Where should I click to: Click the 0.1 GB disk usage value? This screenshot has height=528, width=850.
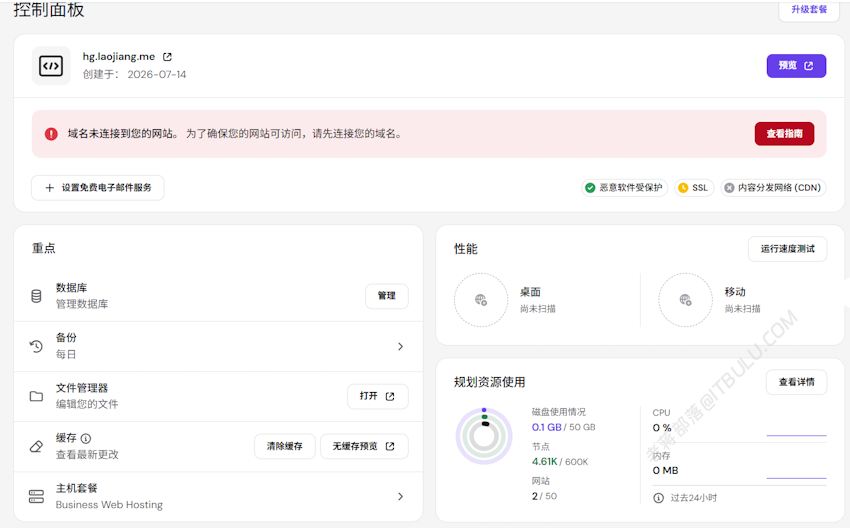(546, 427)
